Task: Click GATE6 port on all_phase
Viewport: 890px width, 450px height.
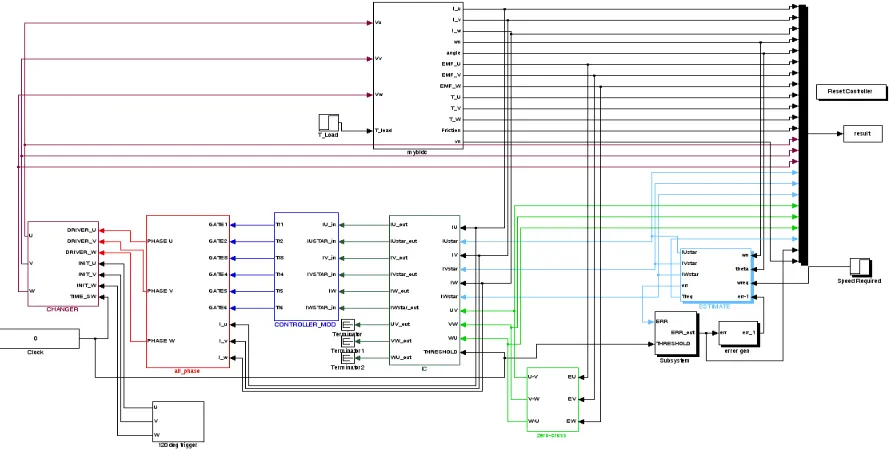Action: tap(219, 308)
